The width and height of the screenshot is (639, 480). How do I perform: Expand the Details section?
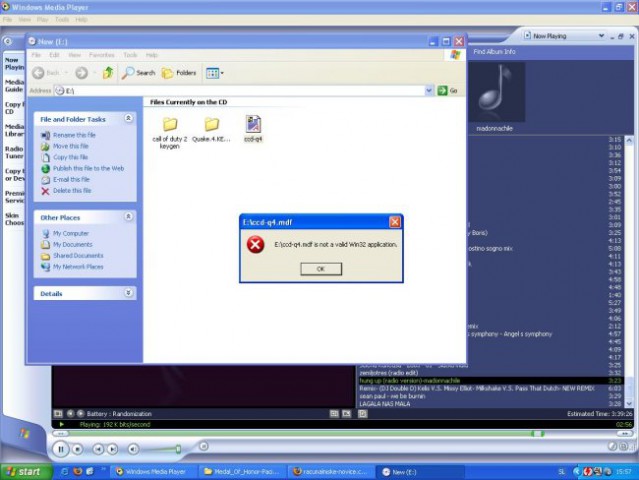pos(128,293)
